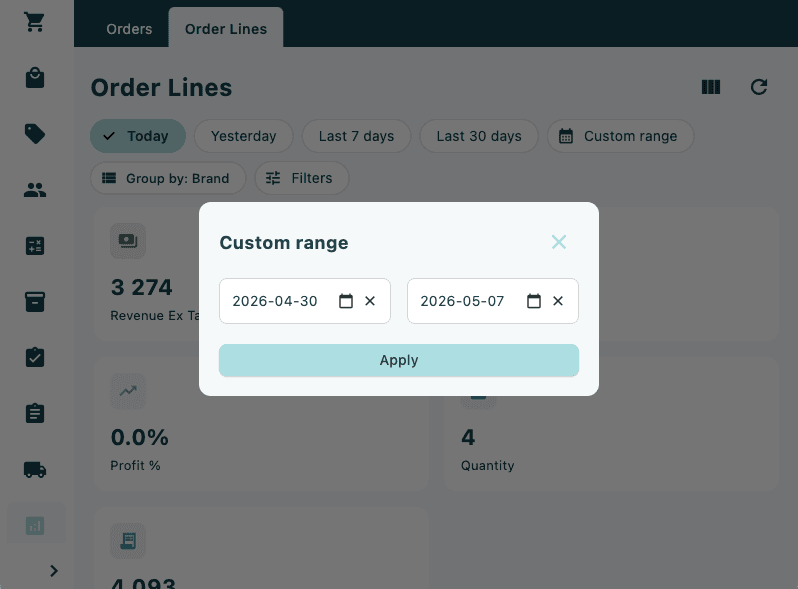
Task: Open the Custom range chip
Action: (x=620, y=136)
